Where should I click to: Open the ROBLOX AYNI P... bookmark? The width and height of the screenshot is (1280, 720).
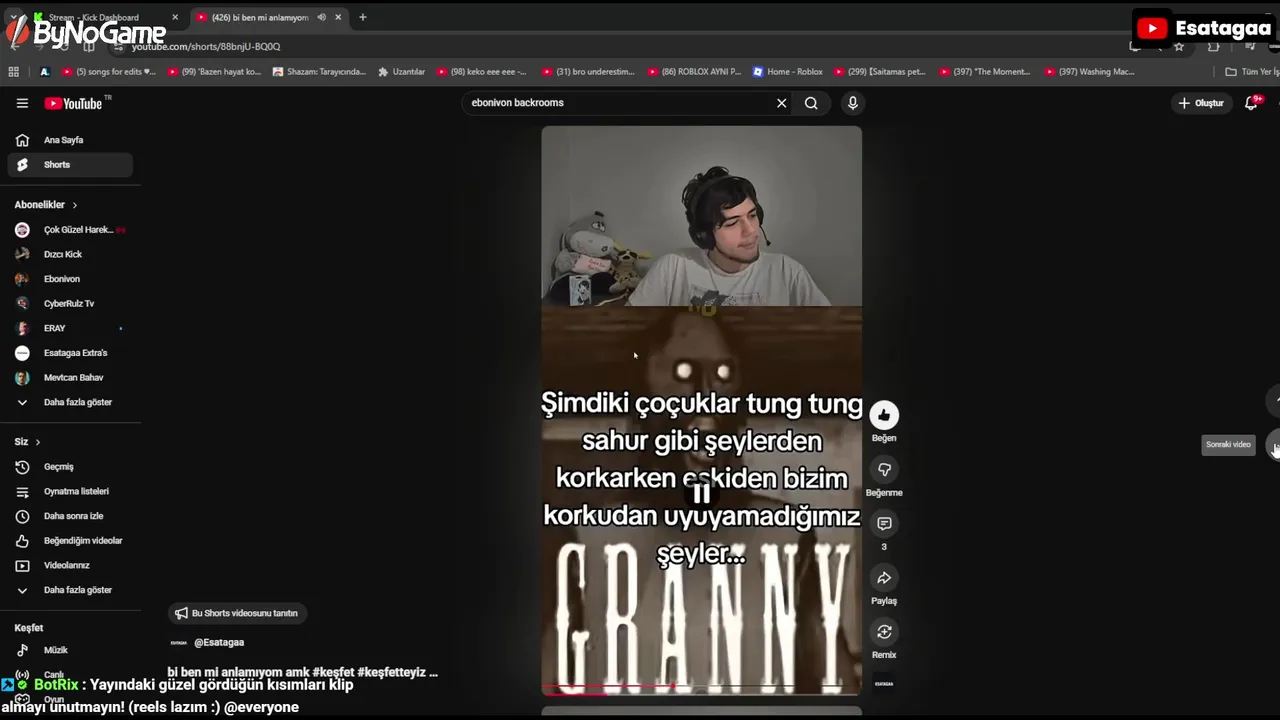click(x=694, y=72)
